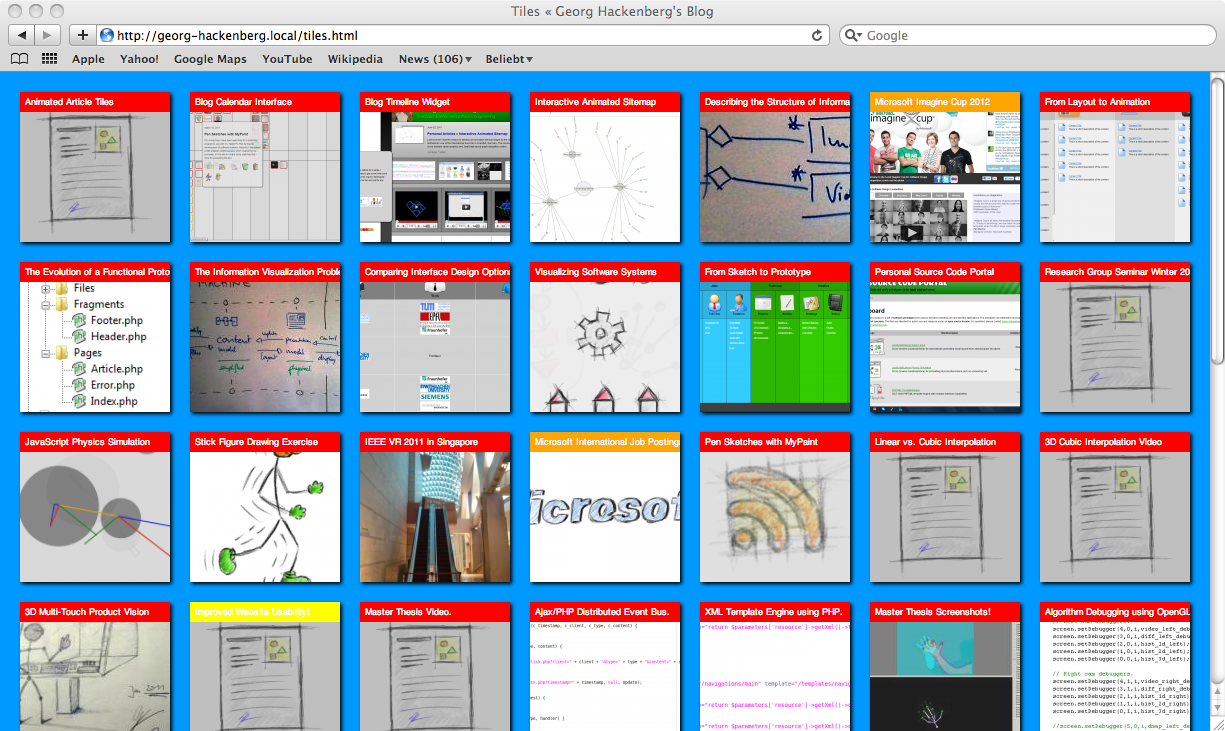Open the XML Template Engine using PHP tile
This screenshot has width=1225, height=731.
(775, 666)
